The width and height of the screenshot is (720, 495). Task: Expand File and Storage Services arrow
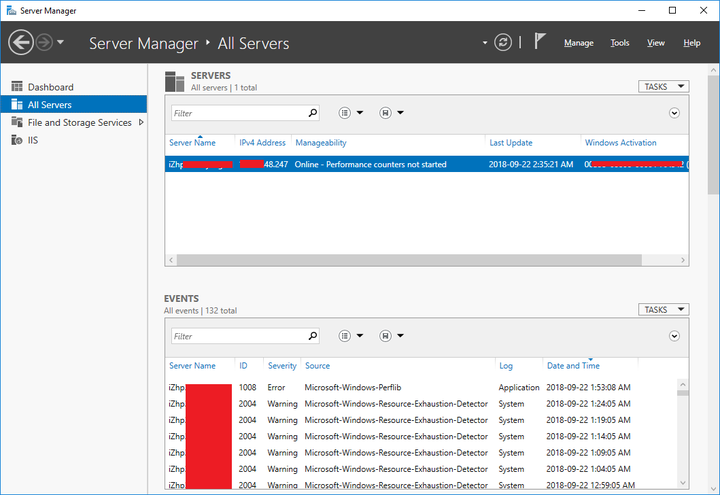click(141, 122)
